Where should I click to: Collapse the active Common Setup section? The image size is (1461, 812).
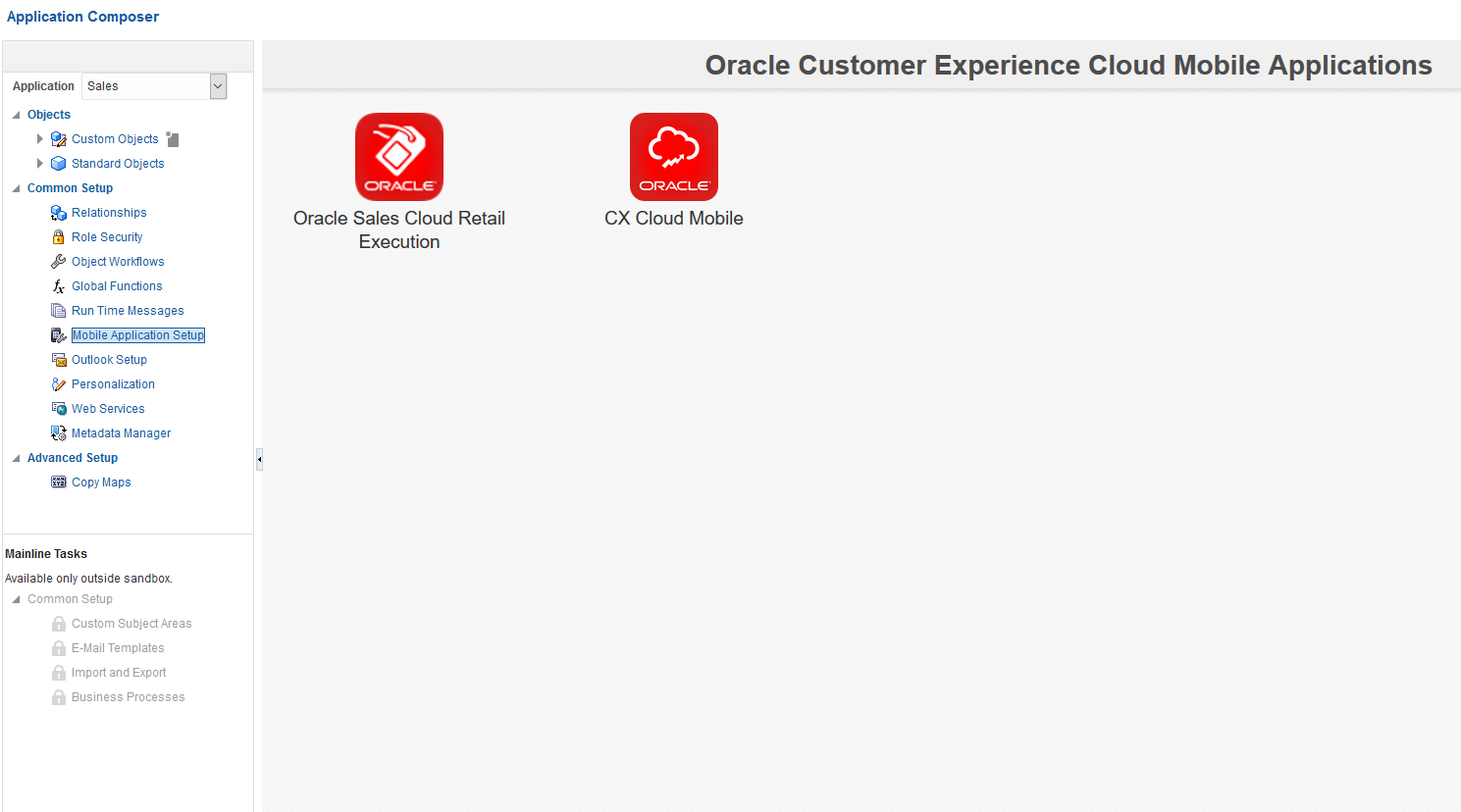click(16, 188)
